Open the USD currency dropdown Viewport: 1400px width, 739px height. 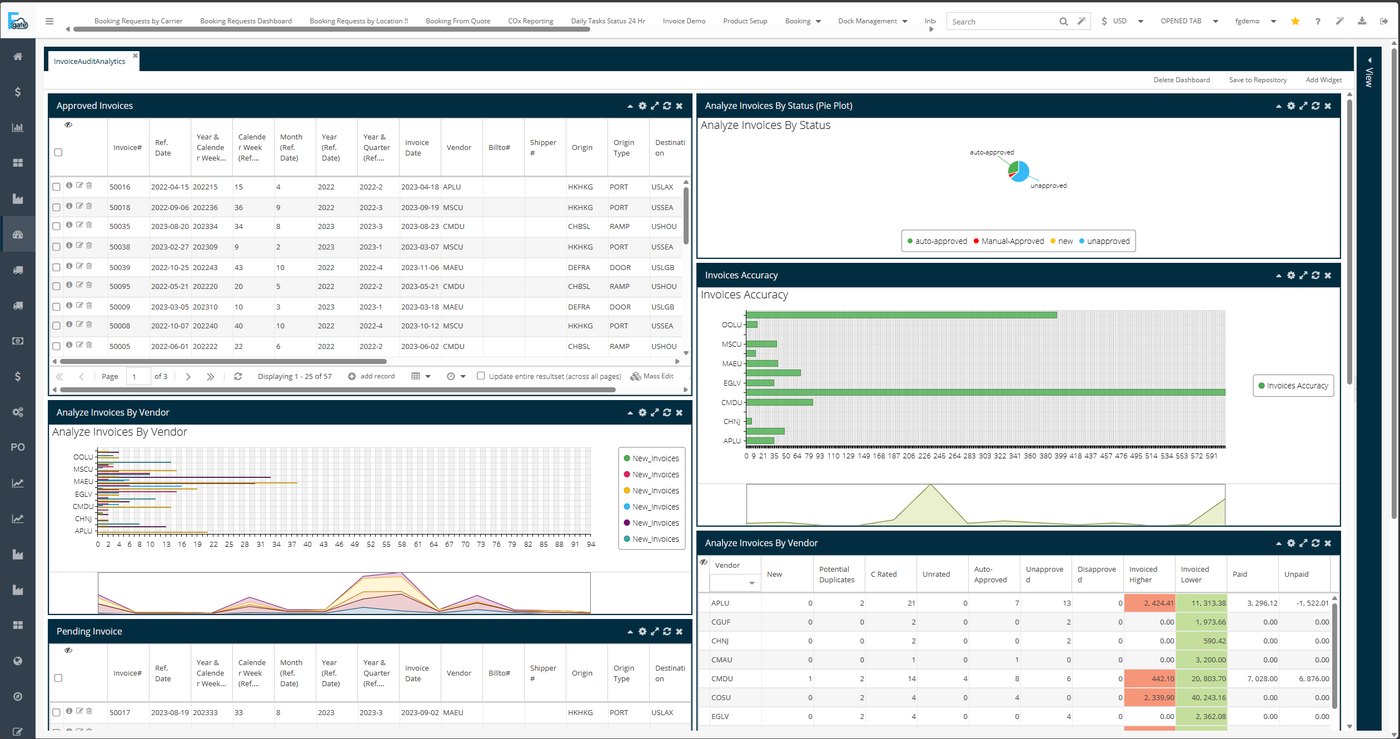click(x=1122, y=21)
